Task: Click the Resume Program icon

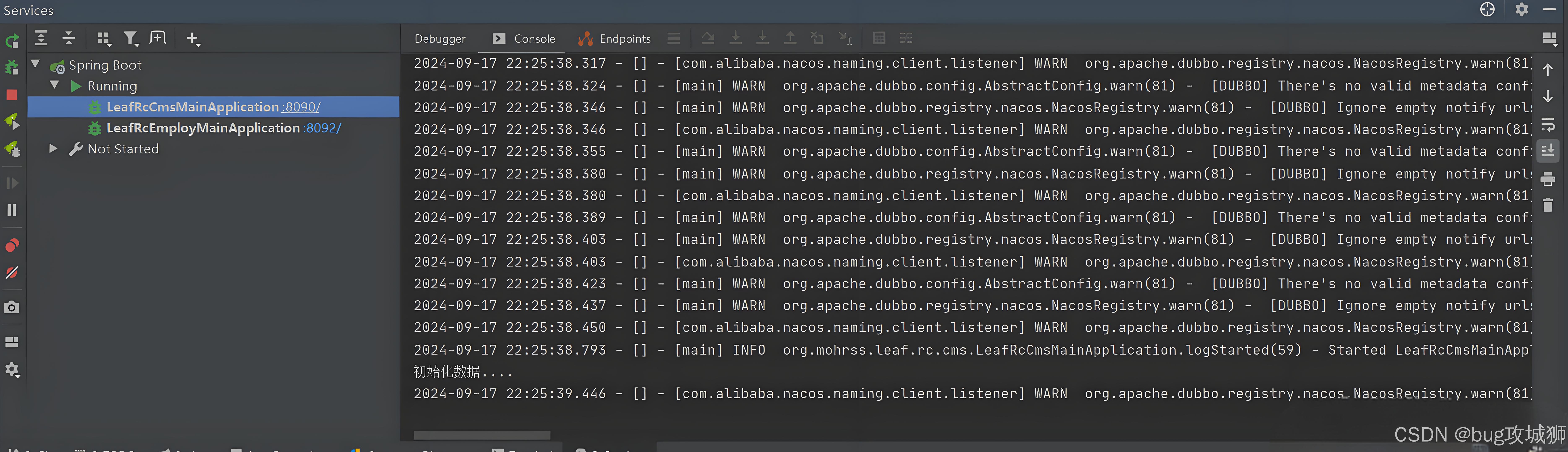Action: pyautogui.click(x=12, y=183)
